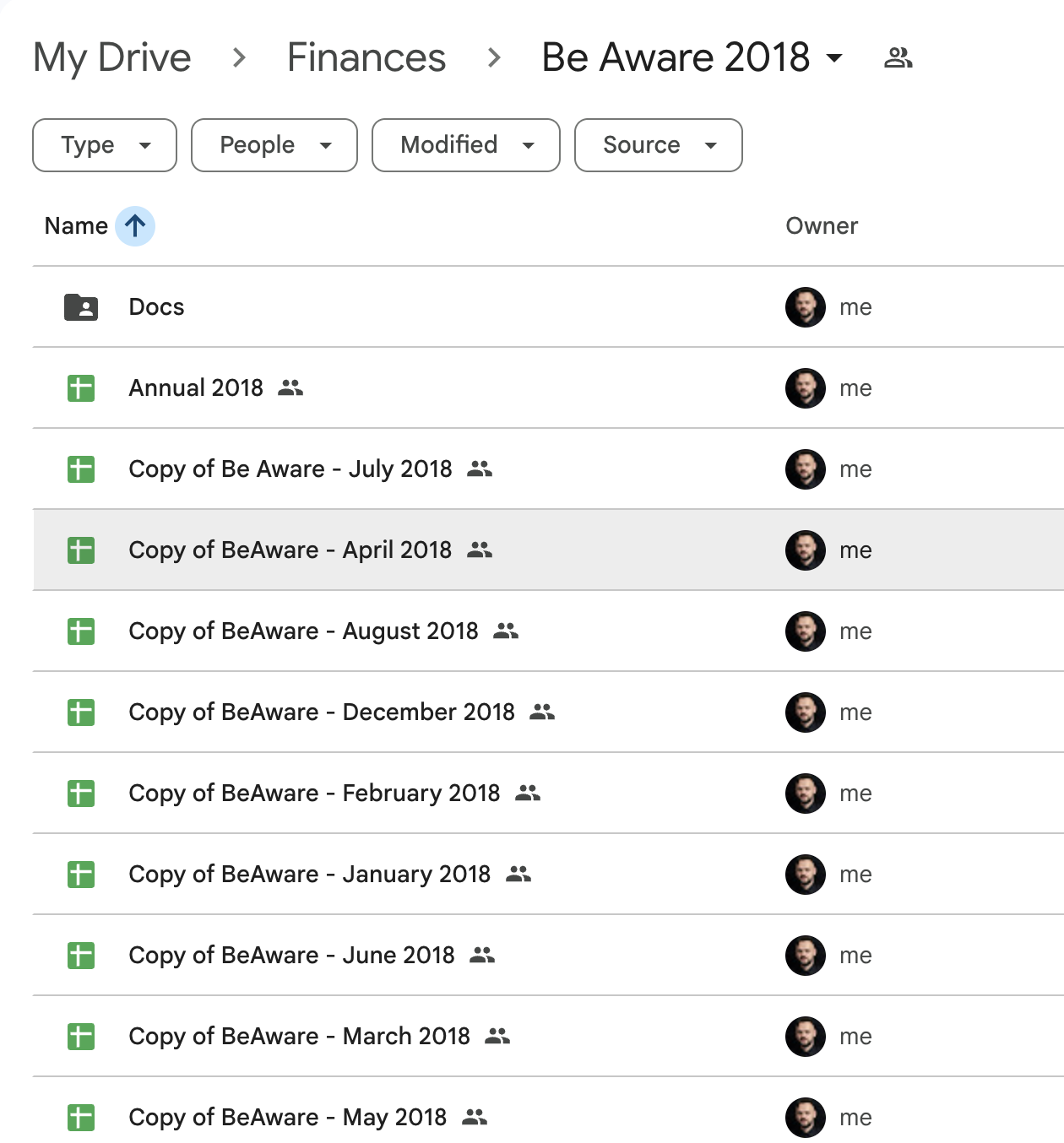Viewport: 1064px width, 1143px height.
Task: Open the Source filter dropdown
Action: 659,145
